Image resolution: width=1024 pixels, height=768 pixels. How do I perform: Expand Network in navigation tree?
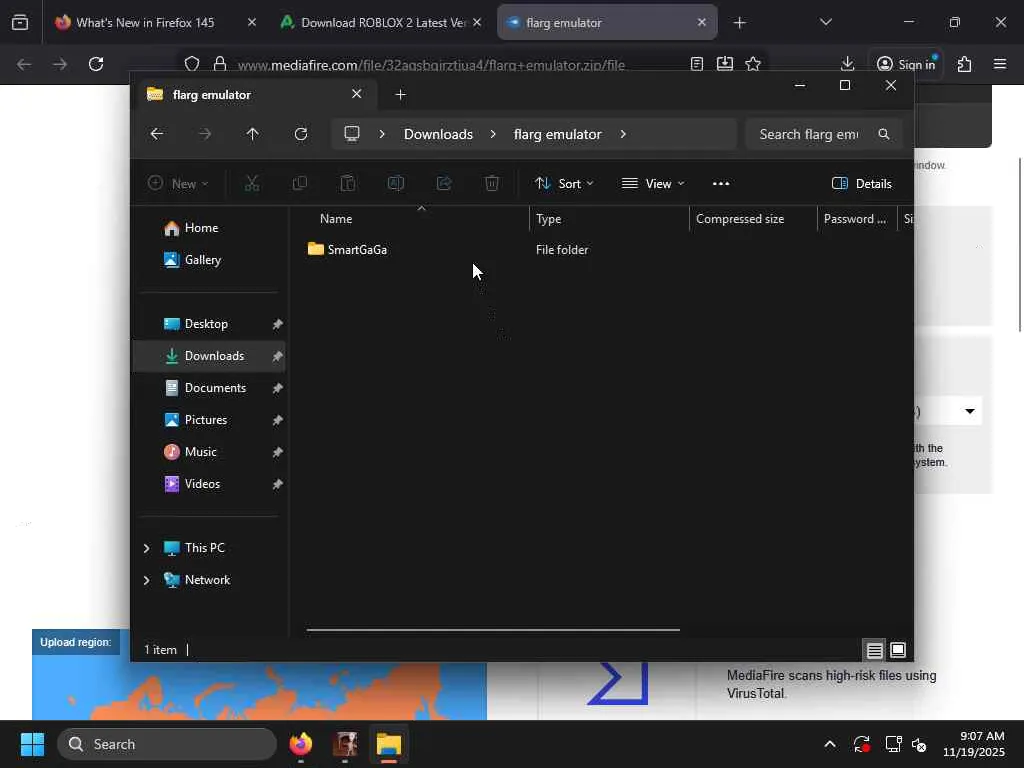tap(146, 580)
